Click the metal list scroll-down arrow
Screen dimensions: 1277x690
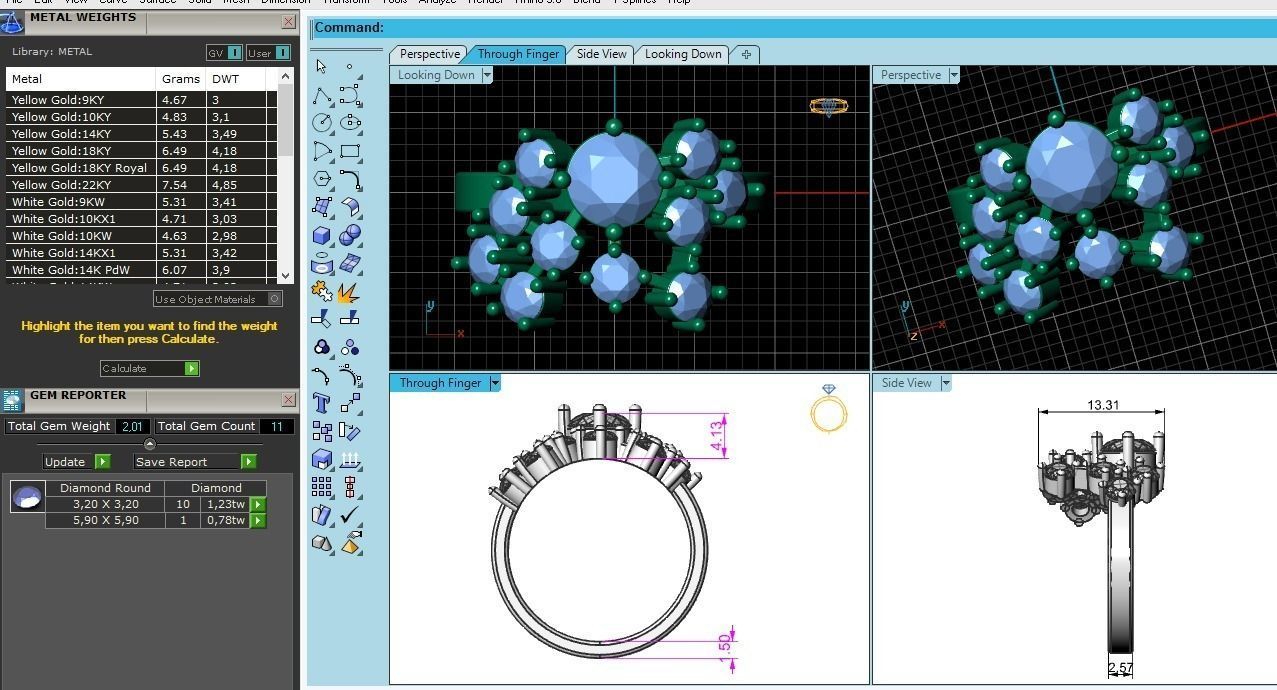(x=286, y=275)
